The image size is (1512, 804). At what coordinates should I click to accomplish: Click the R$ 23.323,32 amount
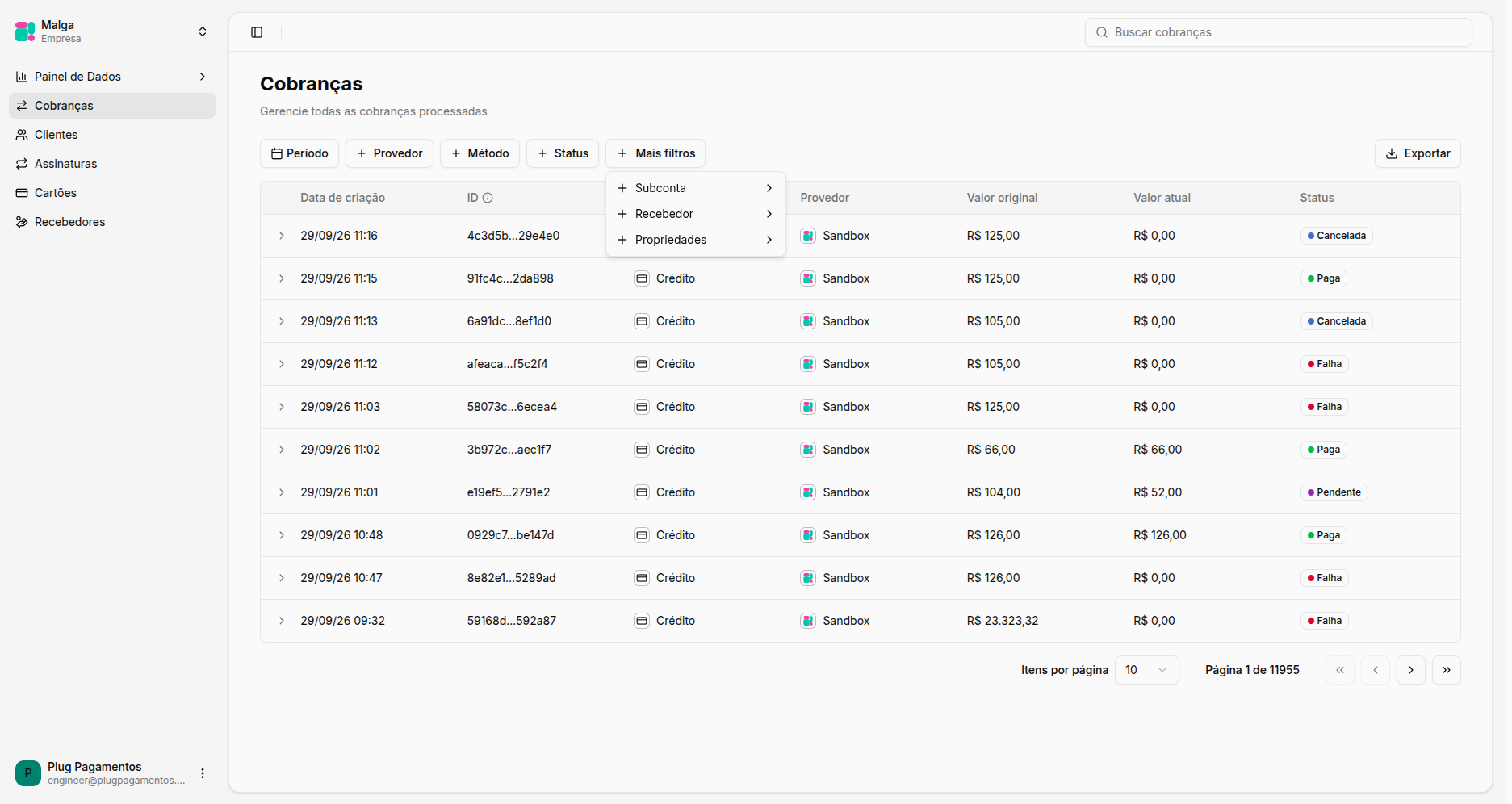[1003, 621]
